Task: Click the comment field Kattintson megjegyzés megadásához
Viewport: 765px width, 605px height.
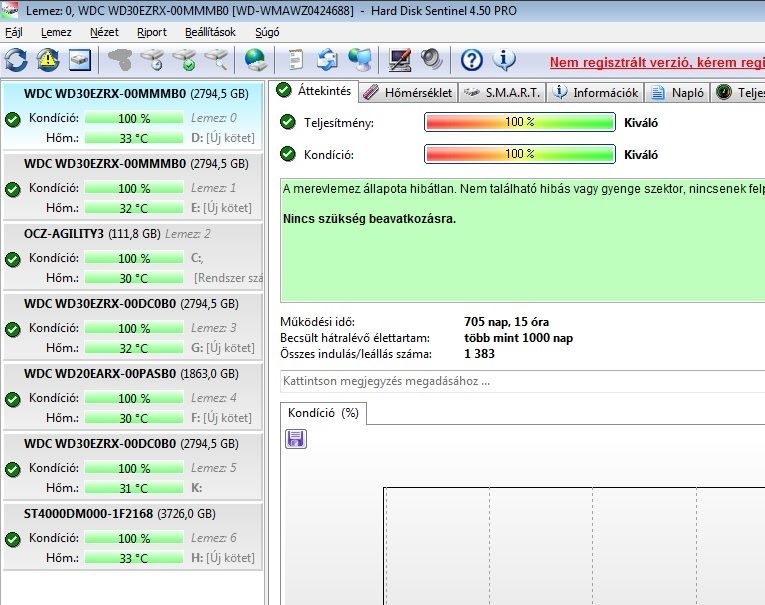Action: [523, 381]
